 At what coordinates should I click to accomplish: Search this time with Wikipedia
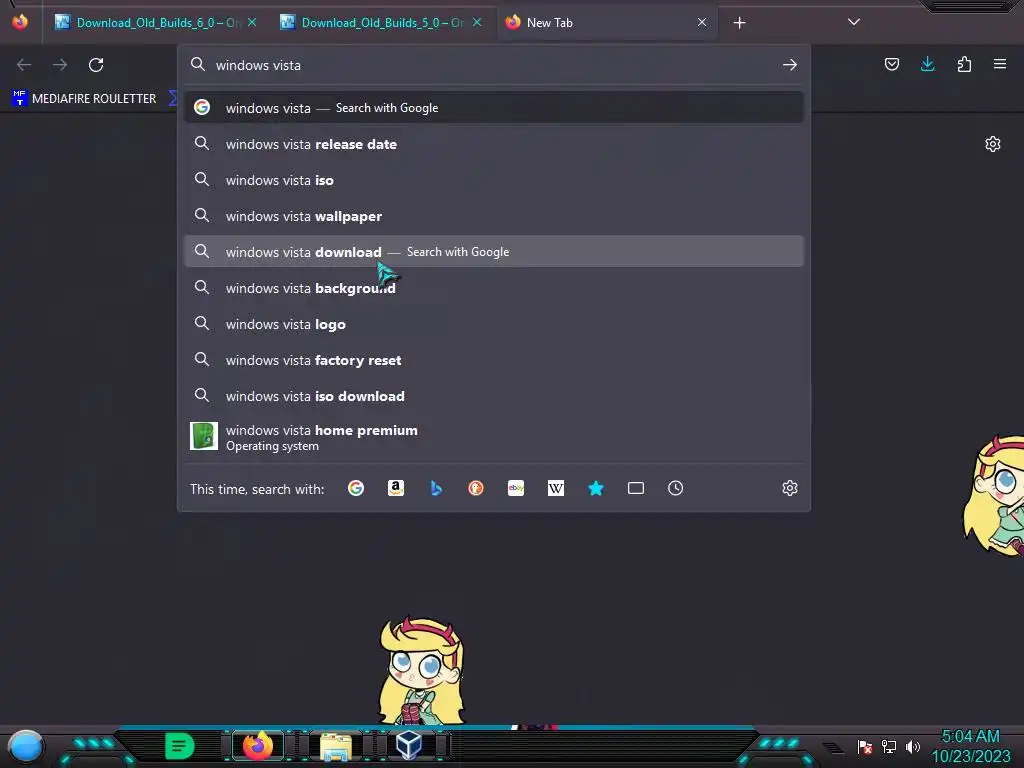556,488
